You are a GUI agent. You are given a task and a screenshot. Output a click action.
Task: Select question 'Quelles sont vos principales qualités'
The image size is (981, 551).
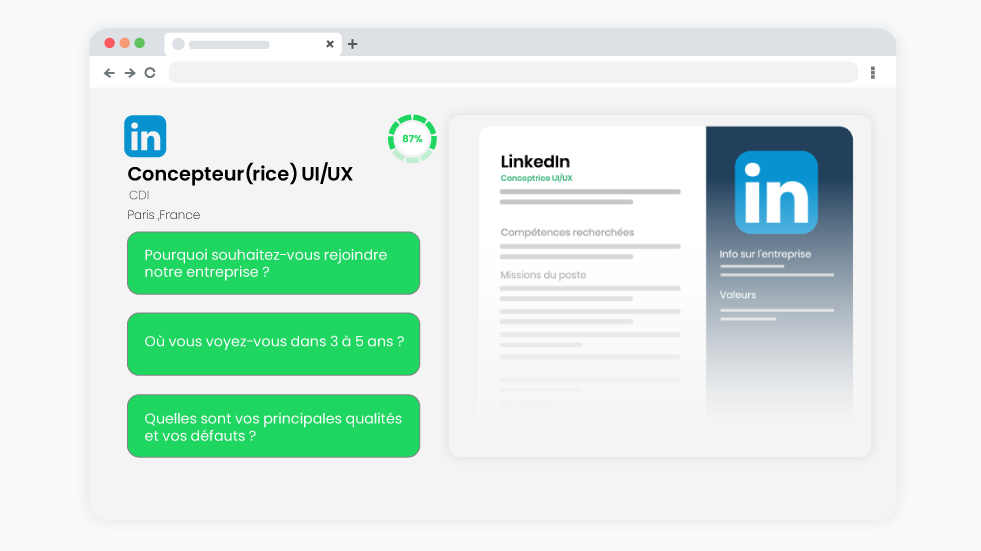273,427
